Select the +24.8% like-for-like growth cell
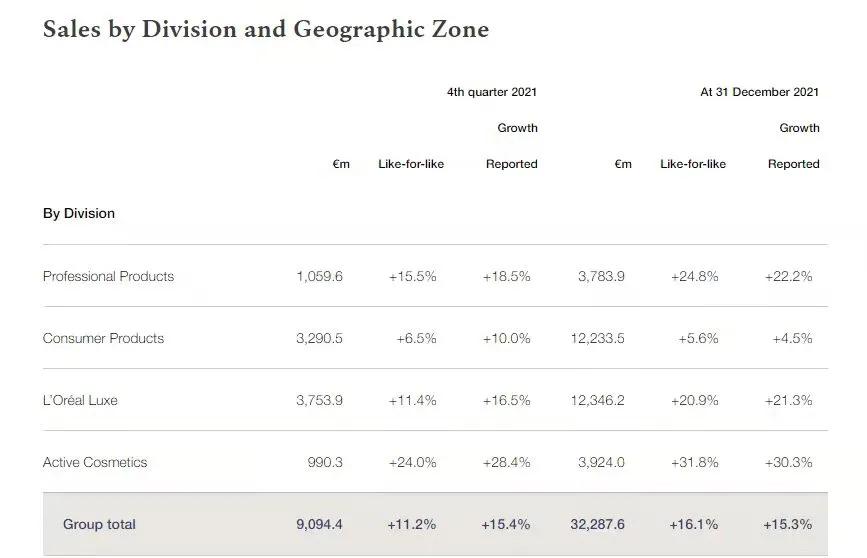This screenshot has height=558, width=867. click(x=694, y=276)
